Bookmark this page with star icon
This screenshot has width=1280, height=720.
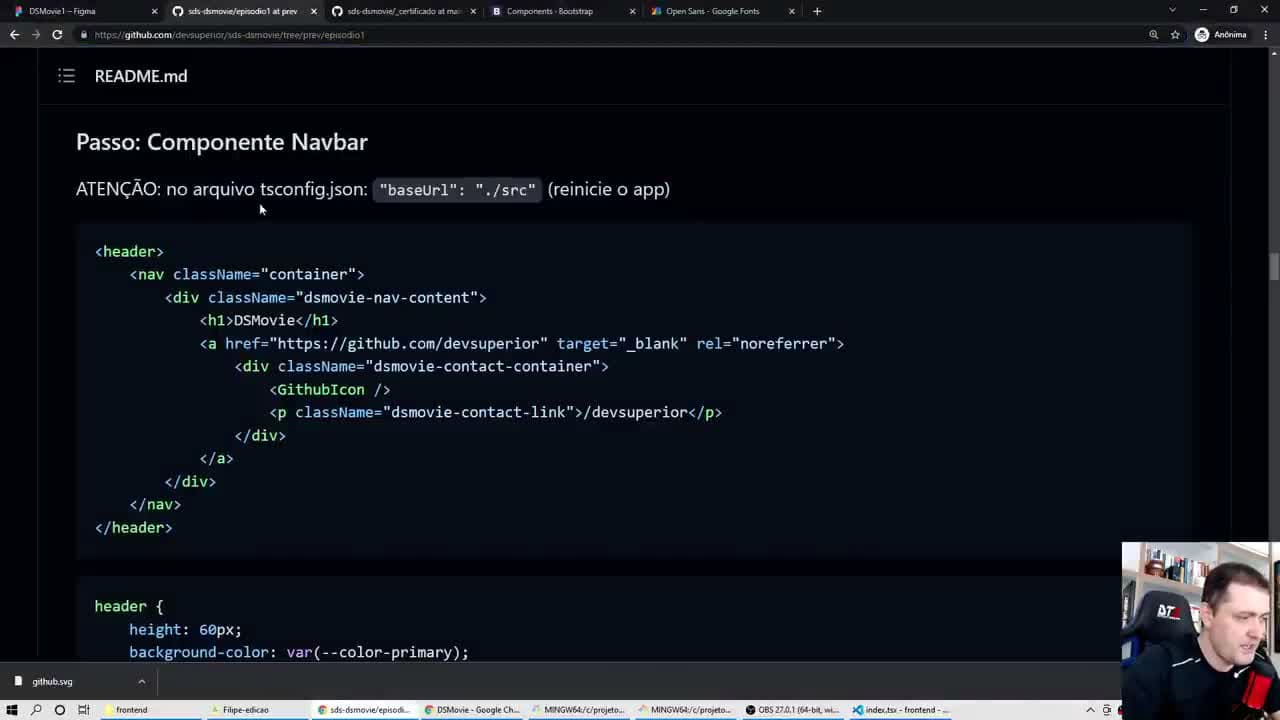click(1175, 35)
